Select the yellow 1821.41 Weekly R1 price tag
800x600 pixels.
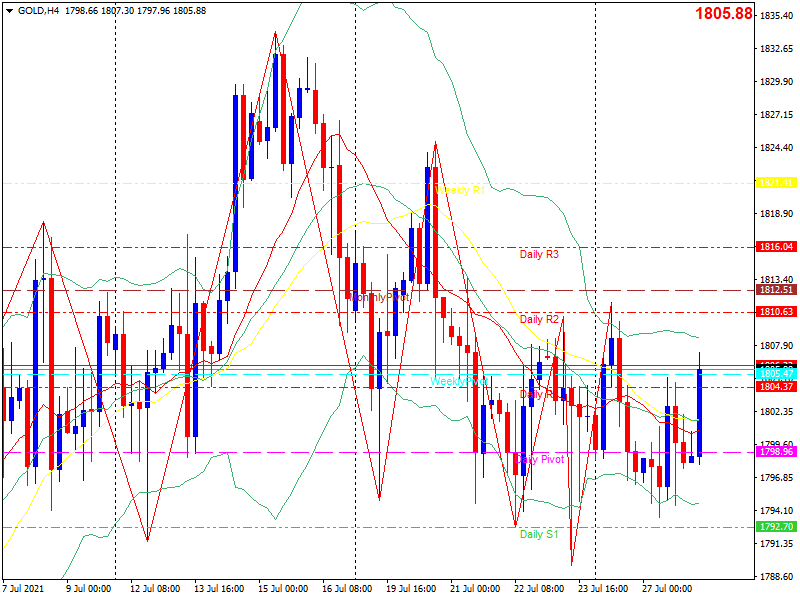point(776,183)
